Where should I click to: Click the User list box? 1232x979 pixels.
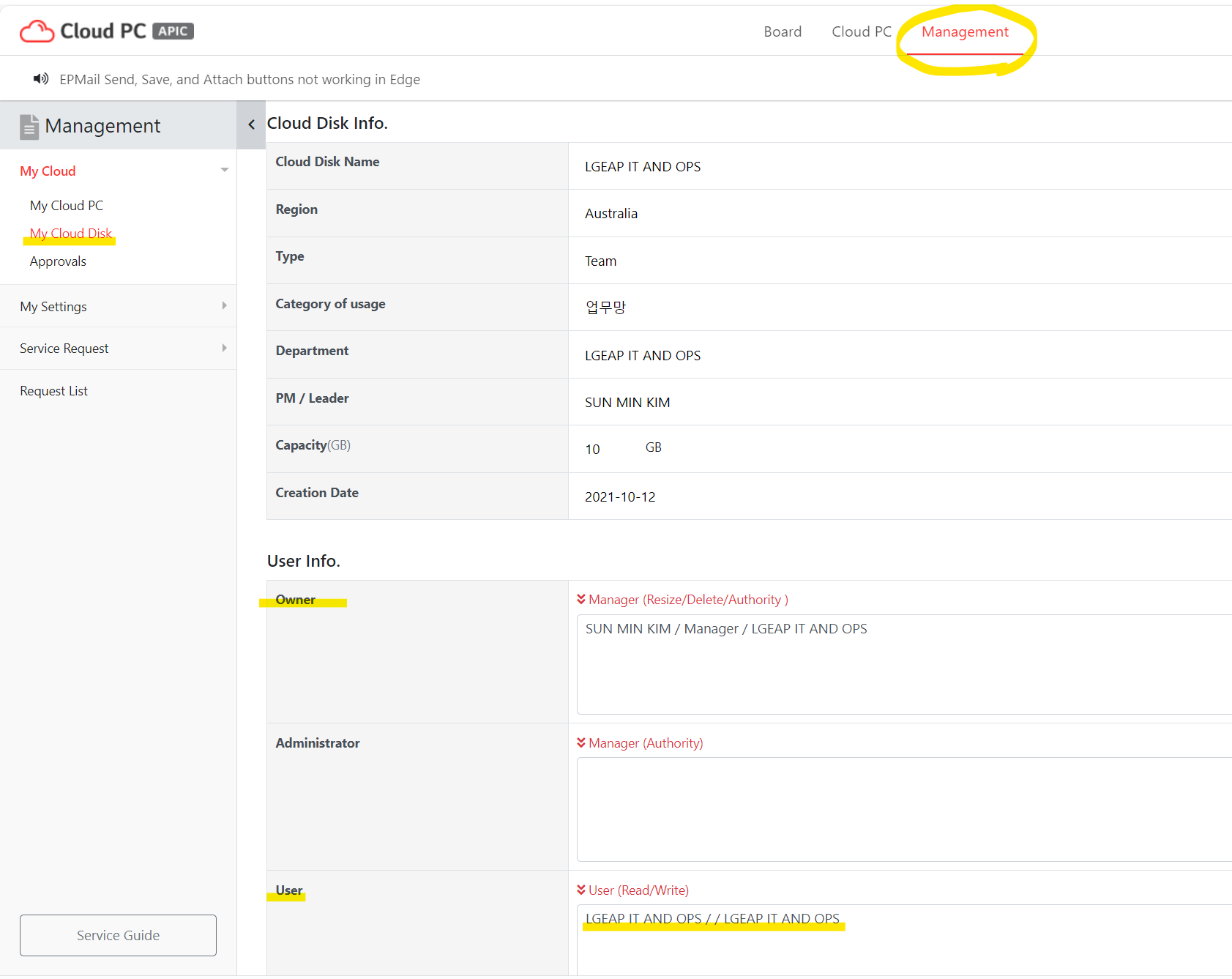point(904,940)
